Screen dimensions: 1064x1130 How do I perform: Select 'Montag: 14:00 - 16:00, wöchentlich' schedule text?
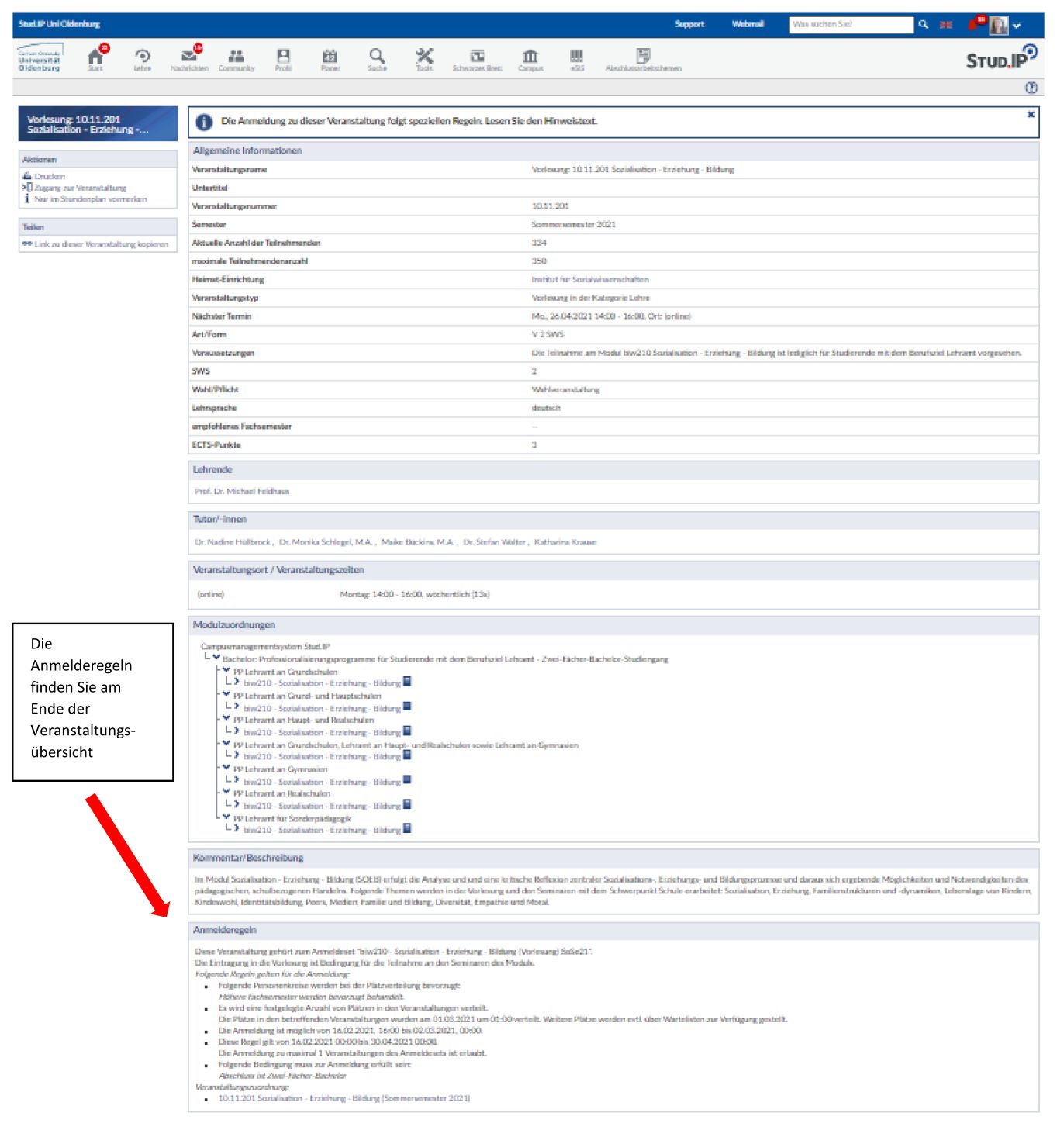[x=405, y=594]
